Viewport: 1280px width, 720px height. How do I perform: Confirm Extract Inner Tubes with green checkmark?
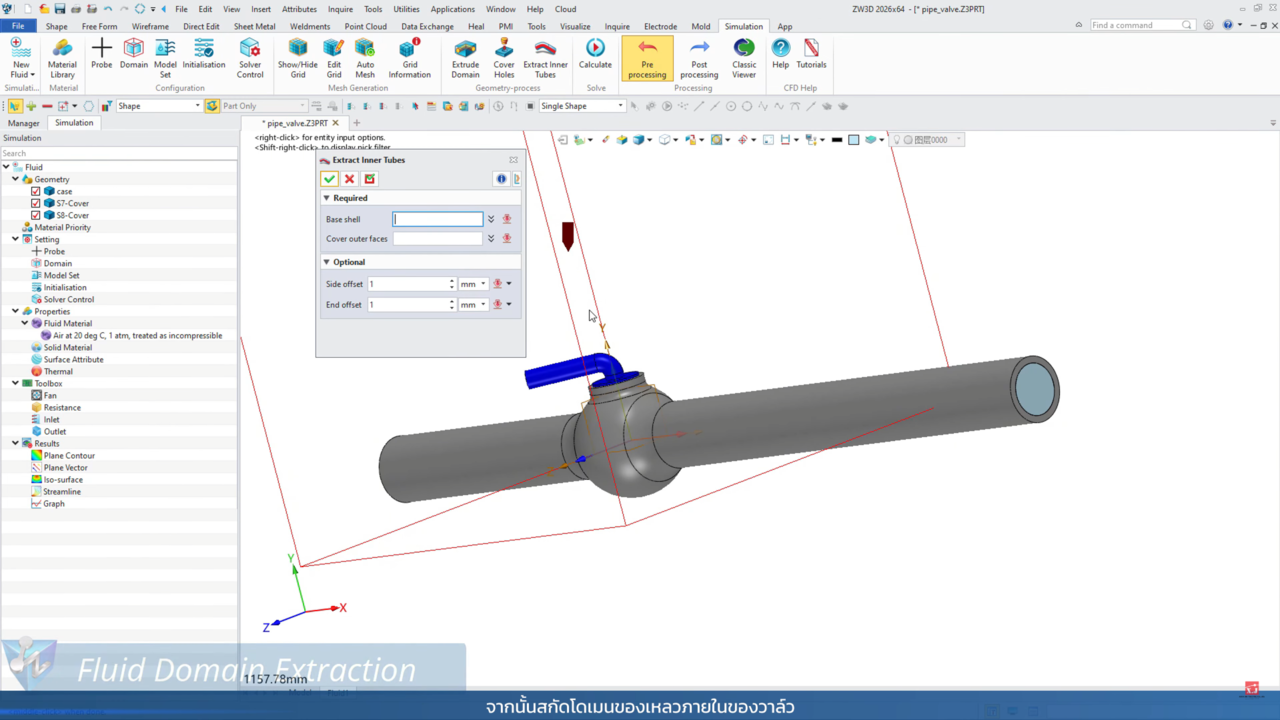point(329,179)
